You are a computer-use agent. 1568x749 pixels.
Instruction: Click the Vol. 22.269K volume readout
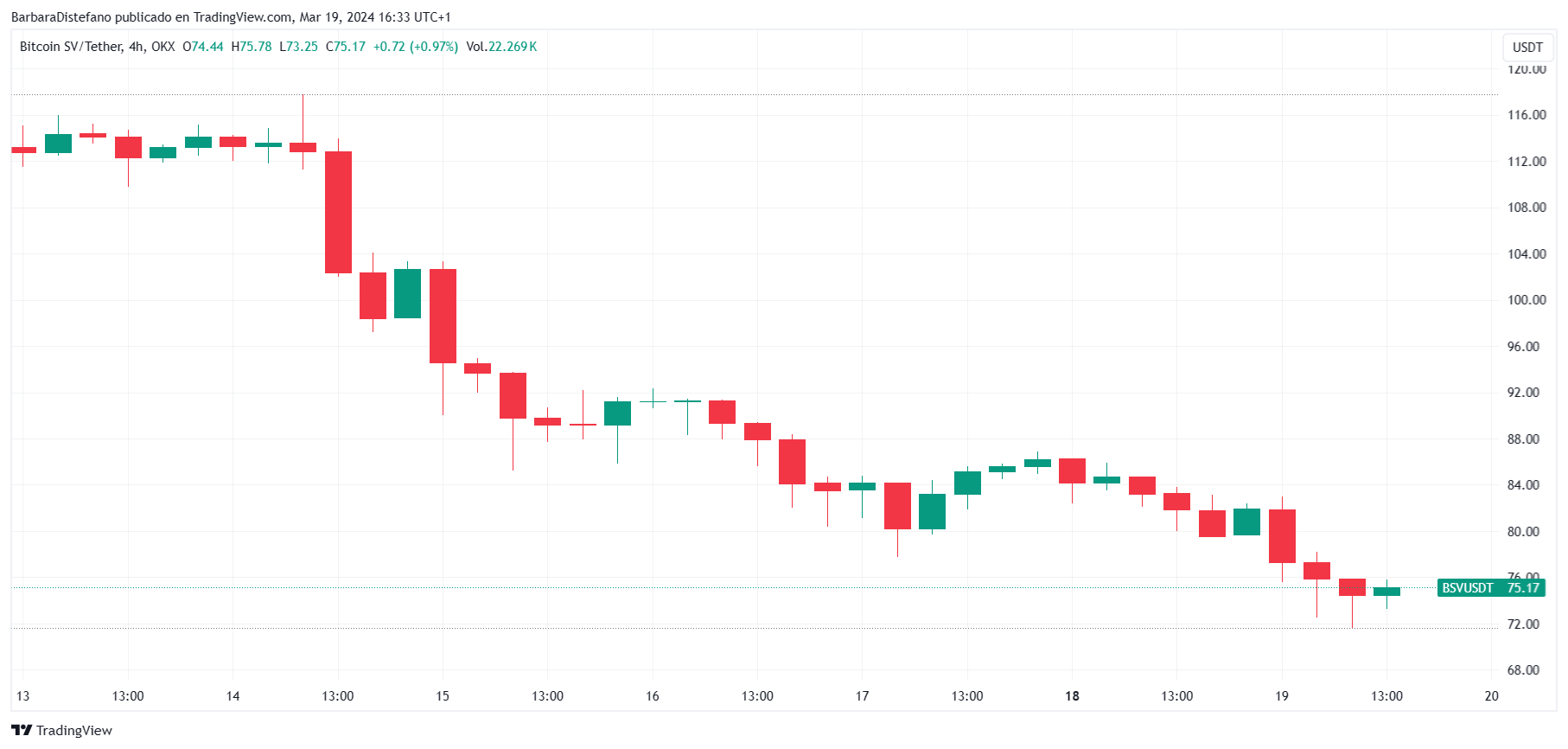coord(501,47)
